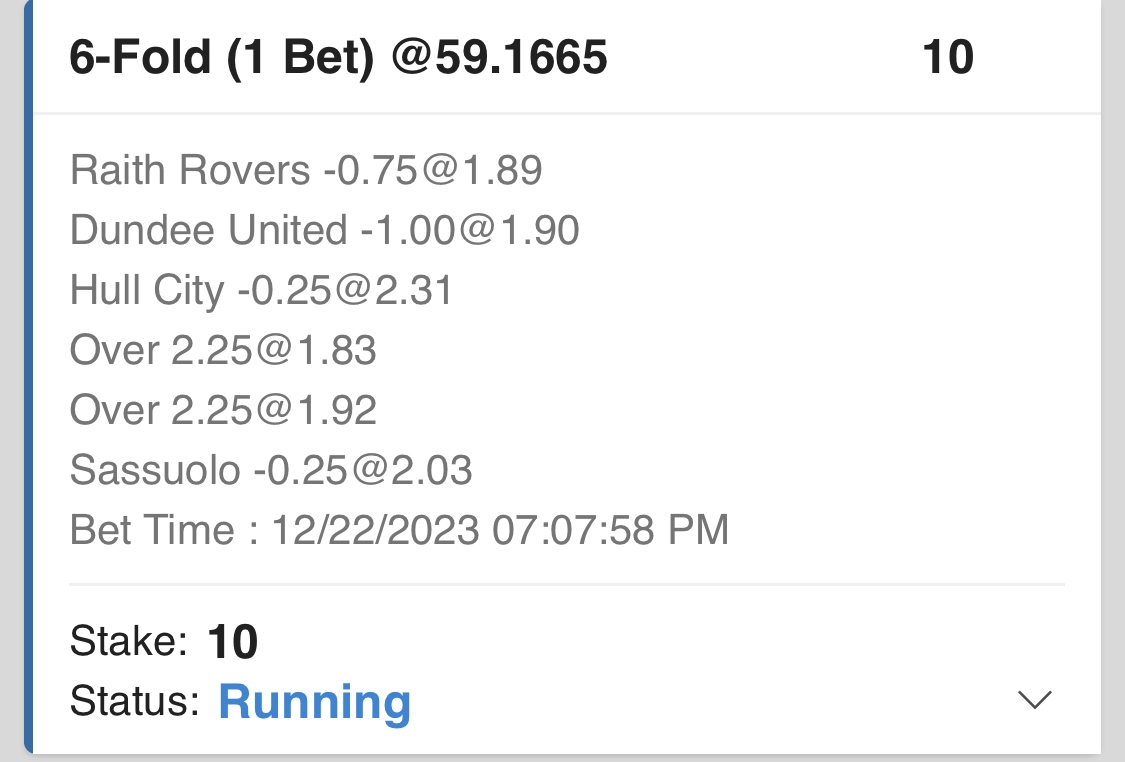Click the "(1 Bet)" text in header
Viewport: 1125px width, 762px height.
[300, 58]
